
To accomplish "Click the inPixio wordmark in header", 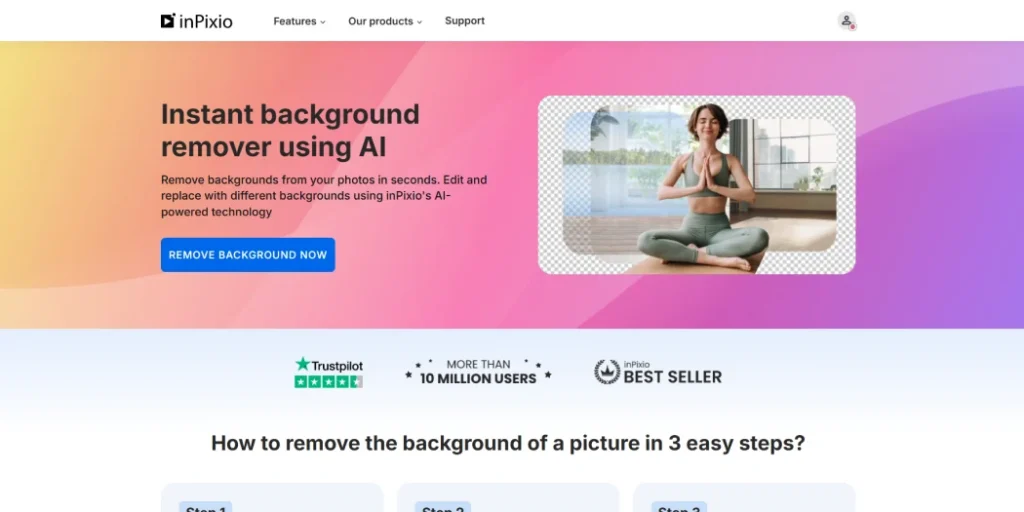I will tap(206, 22).
